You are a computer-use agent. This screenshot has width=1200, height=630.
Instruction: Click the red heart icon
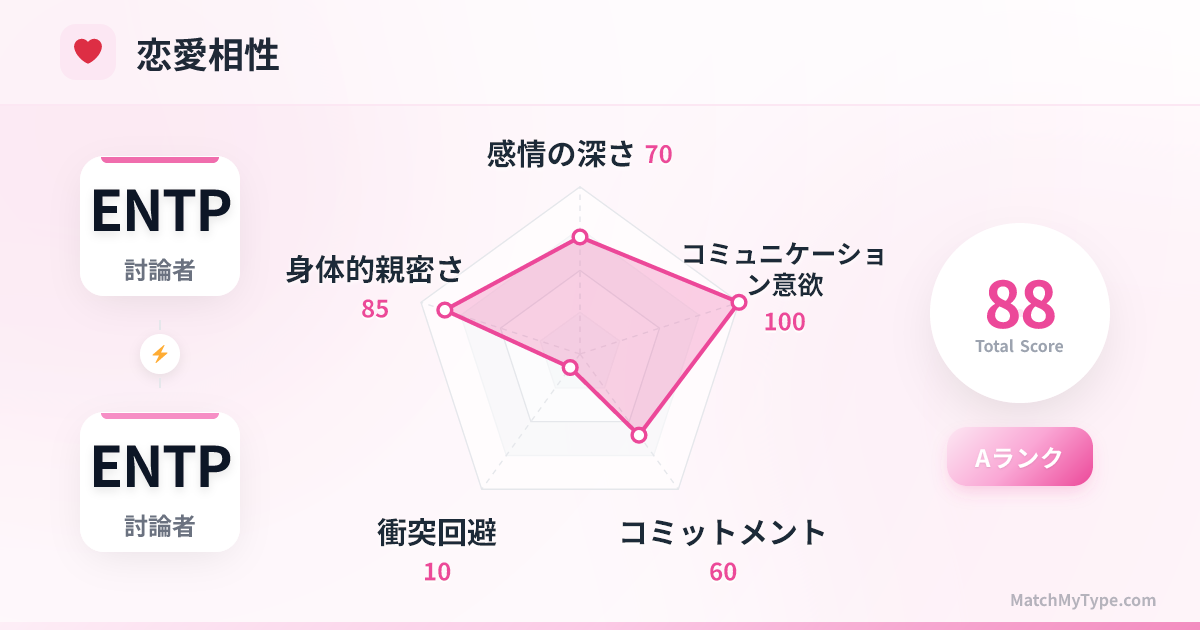[x=88, y=51]
